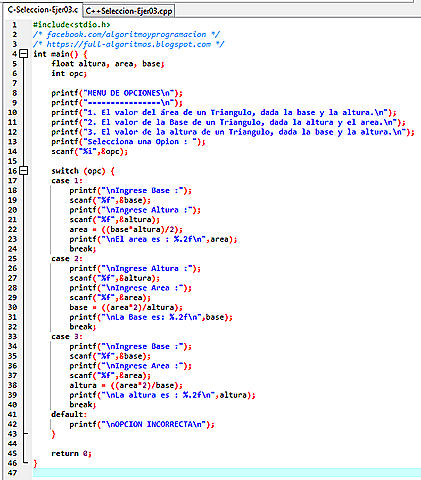Collapse the main function fold at line 4
Image resolution: width=421 pixels, height=480 pixels.
coord(24,54)
